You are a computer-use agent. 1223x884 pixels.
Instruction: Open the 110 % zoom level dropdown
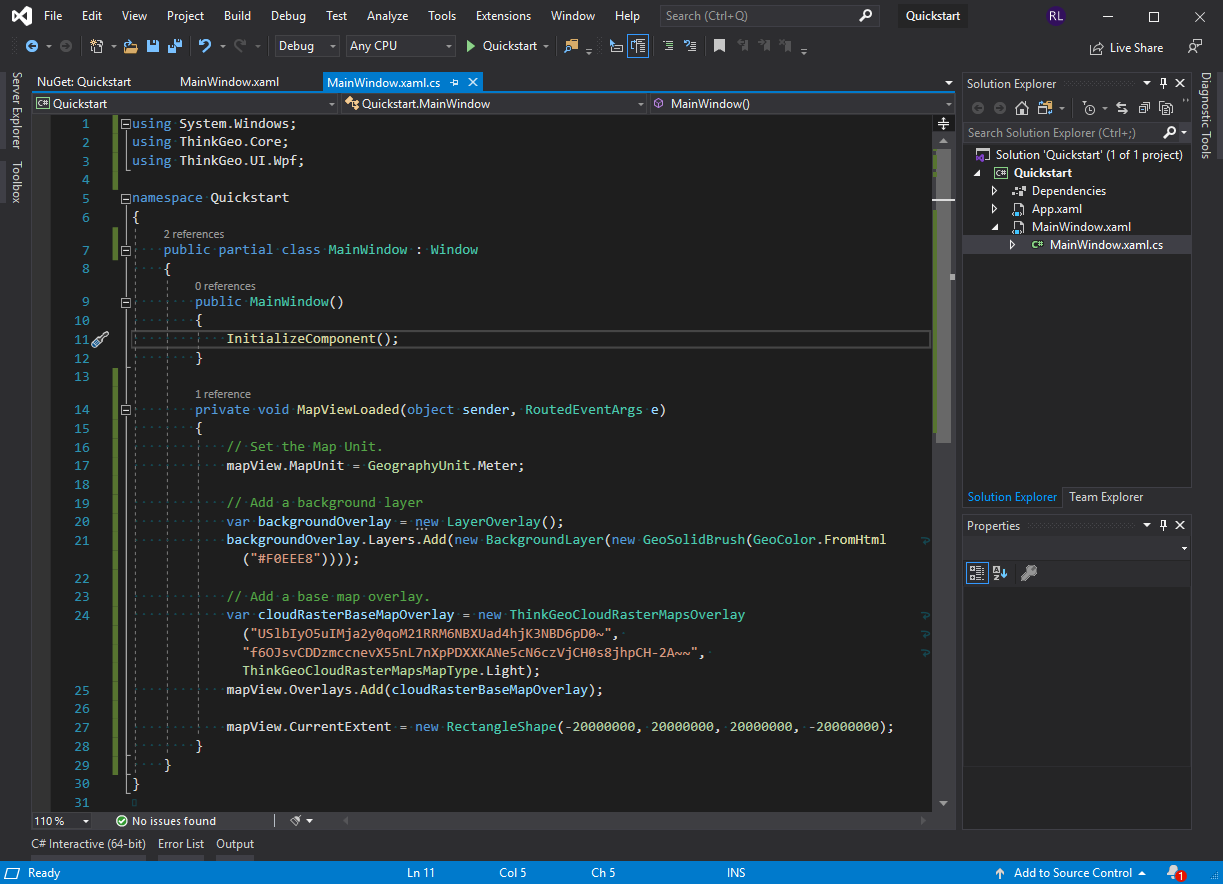point(61,821)
